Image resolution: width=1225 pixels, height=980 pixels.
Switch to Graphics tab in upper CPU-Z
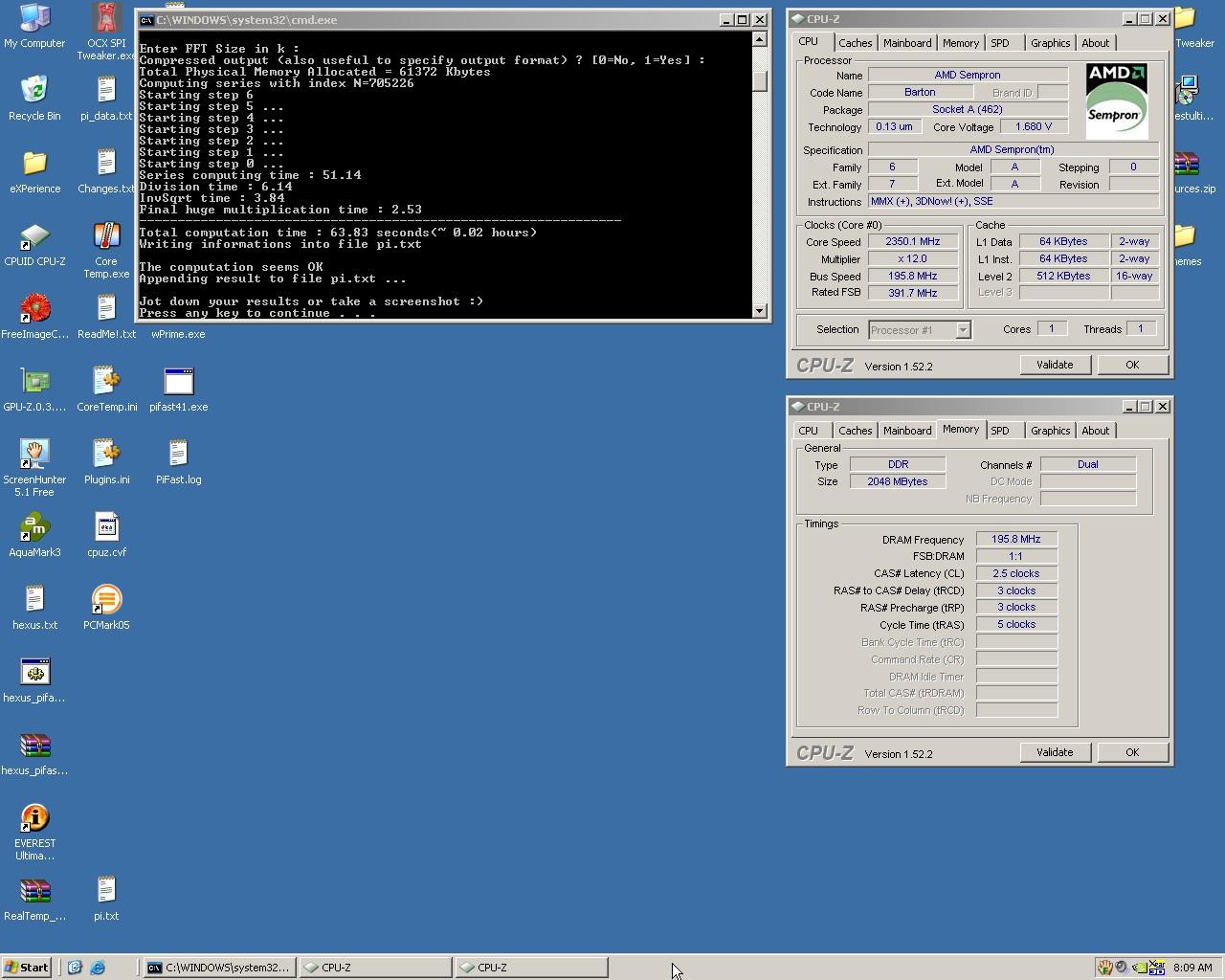pos(1050,43)
